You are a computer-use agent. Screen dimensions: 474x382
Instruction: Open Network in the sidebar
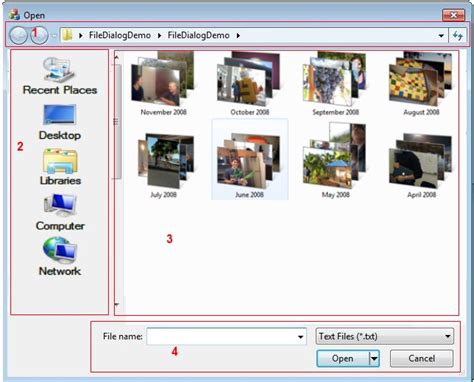pyautogui.click(x=60, y=257)
